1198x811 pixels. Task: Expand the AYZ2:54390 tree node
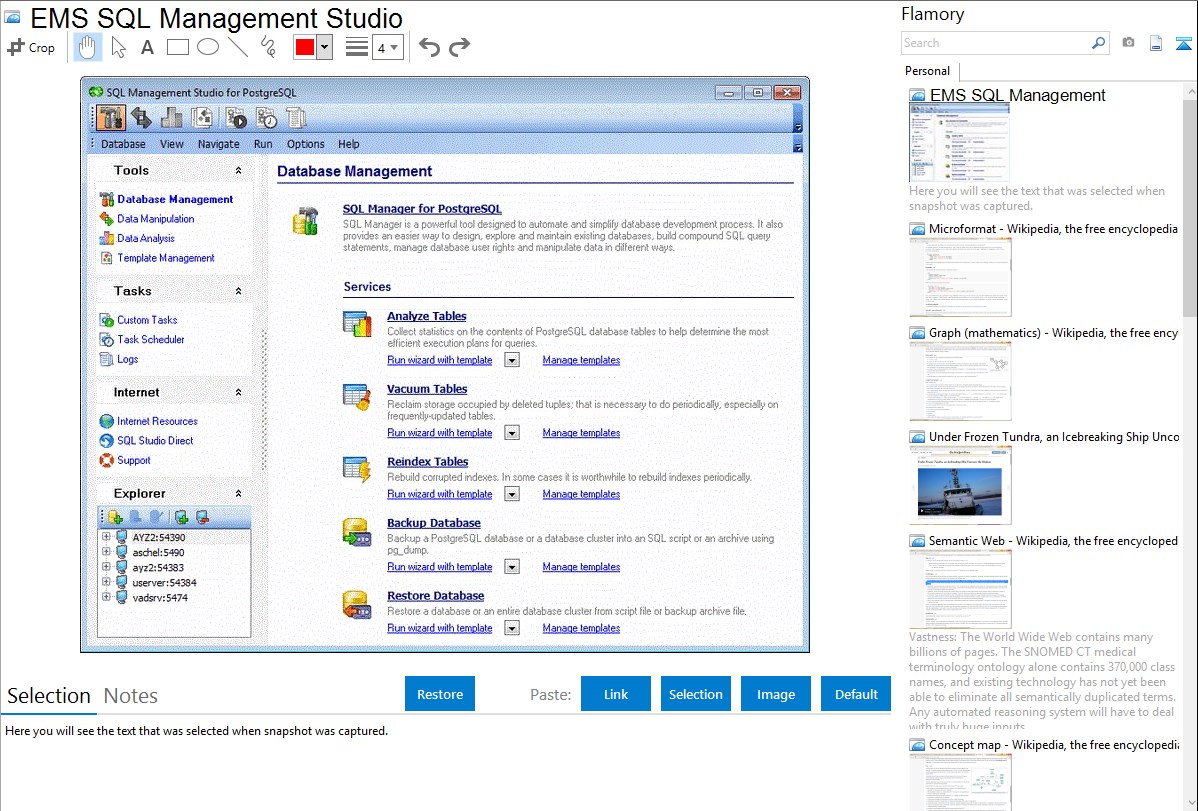coord(106,537)
